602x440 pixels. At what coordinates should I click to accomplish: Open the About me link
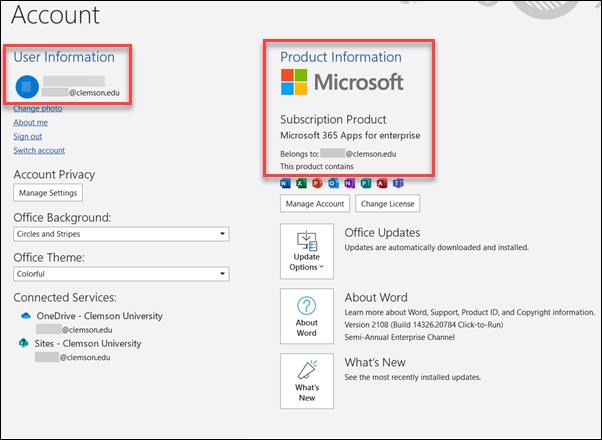tap(31, 122)
